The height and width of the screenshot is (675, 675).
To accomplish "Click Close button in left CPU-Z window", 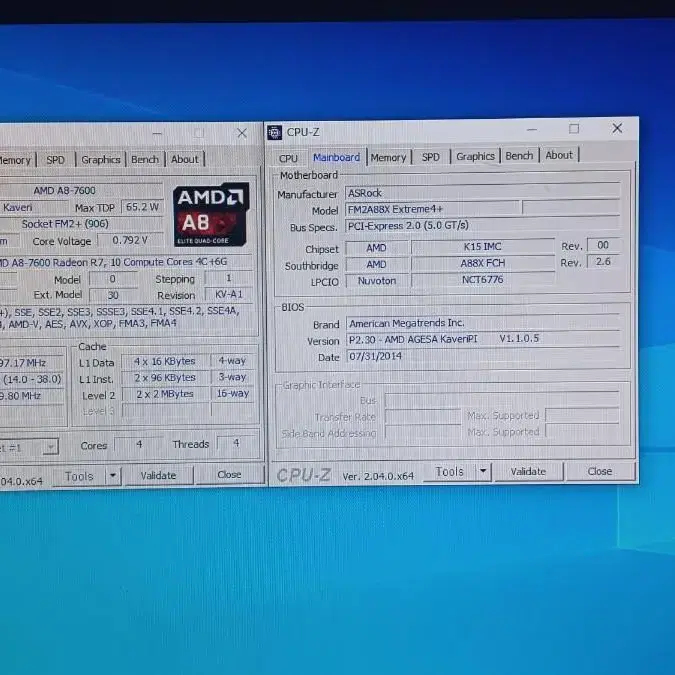I will click(x=229, y=474).
